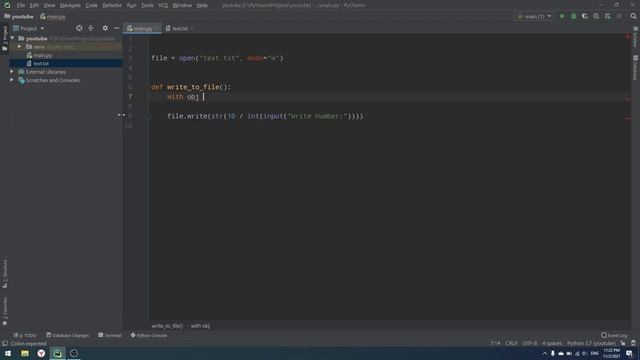Image resolution: width=640 pixels, height=360 pixels.
Task: Click youtube breadcrumb in navigation bar
Action: pos(19,17)
